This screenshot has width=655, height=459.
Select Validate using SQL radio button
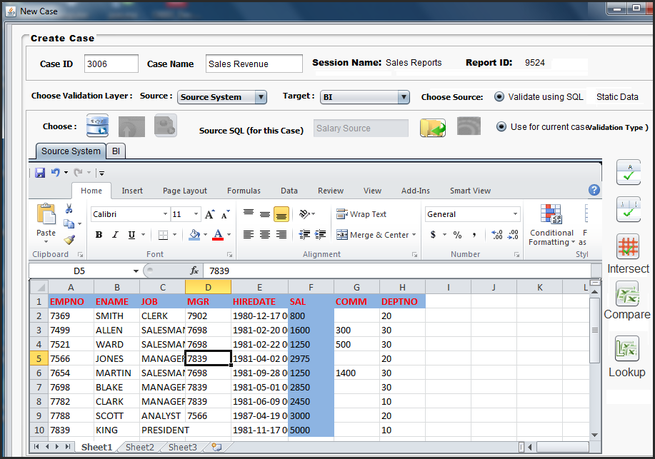[499, 97]
